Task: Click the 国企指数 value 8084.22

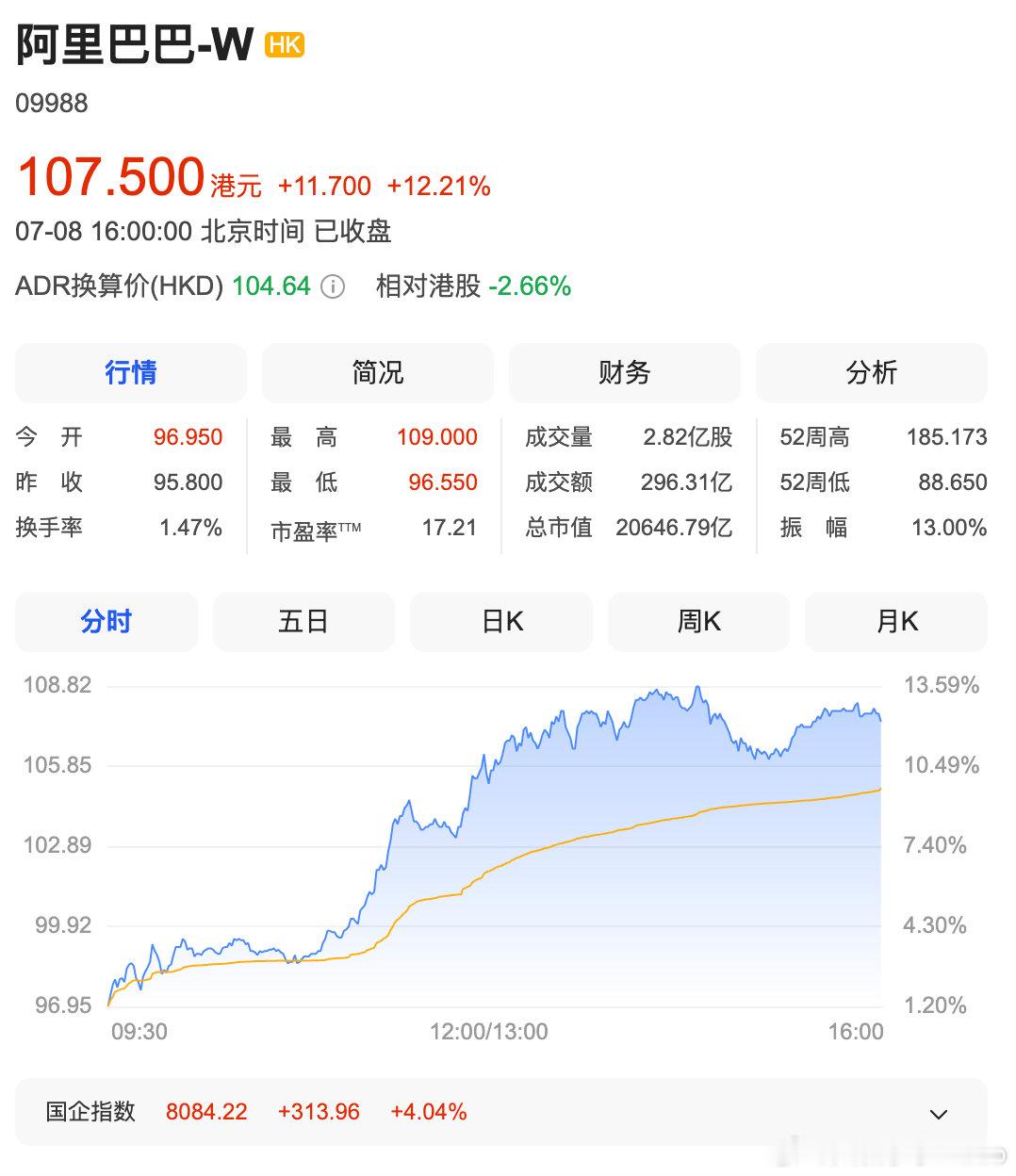Action: [x=206, y=1112]
